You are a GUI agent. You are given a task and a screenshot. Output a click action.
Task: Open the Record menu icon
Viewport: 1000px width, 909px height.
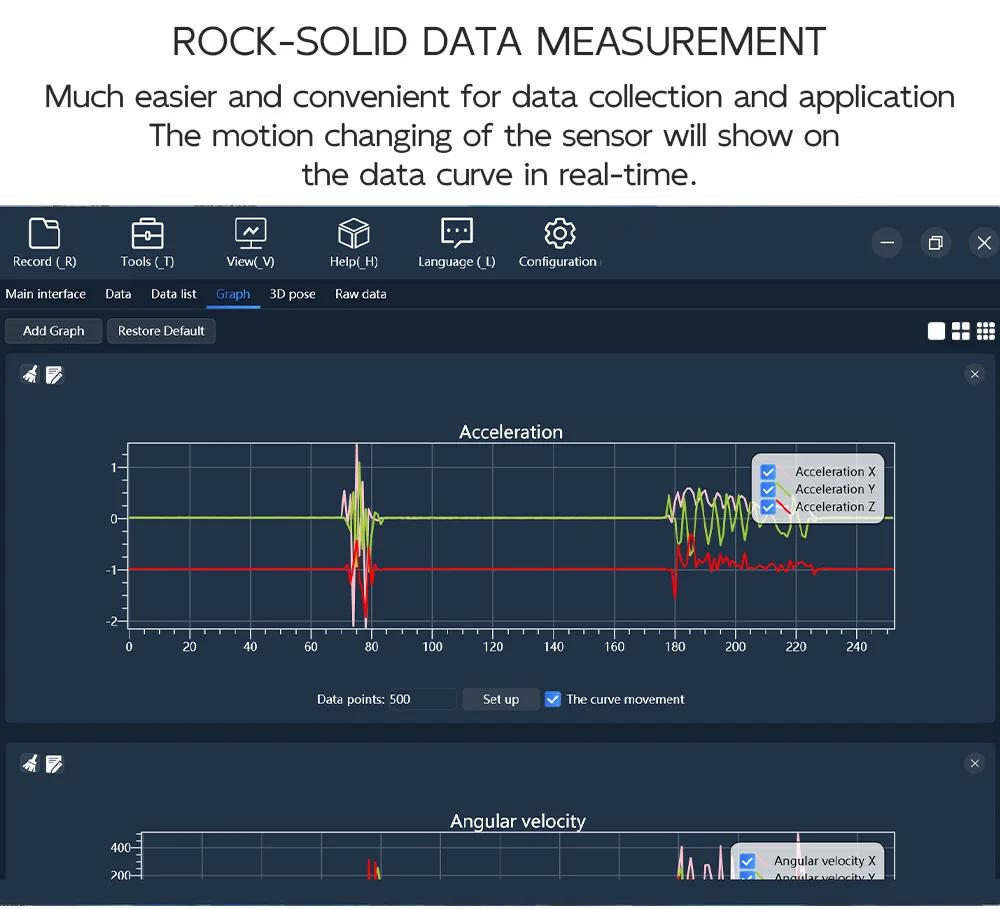[44, 233]
